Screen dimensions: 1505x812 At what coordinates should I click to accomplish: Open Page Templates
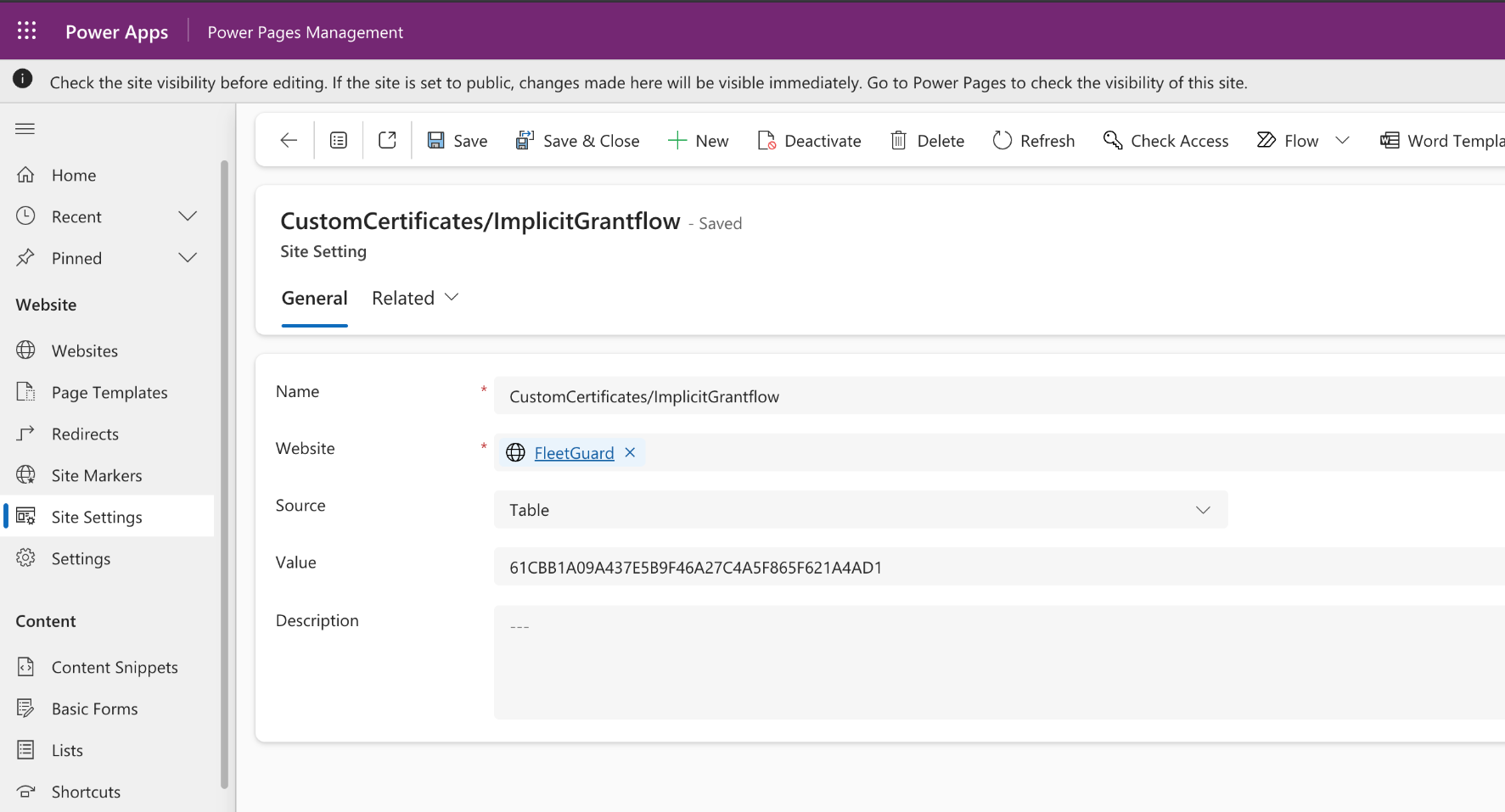click(x=108, y=392)
